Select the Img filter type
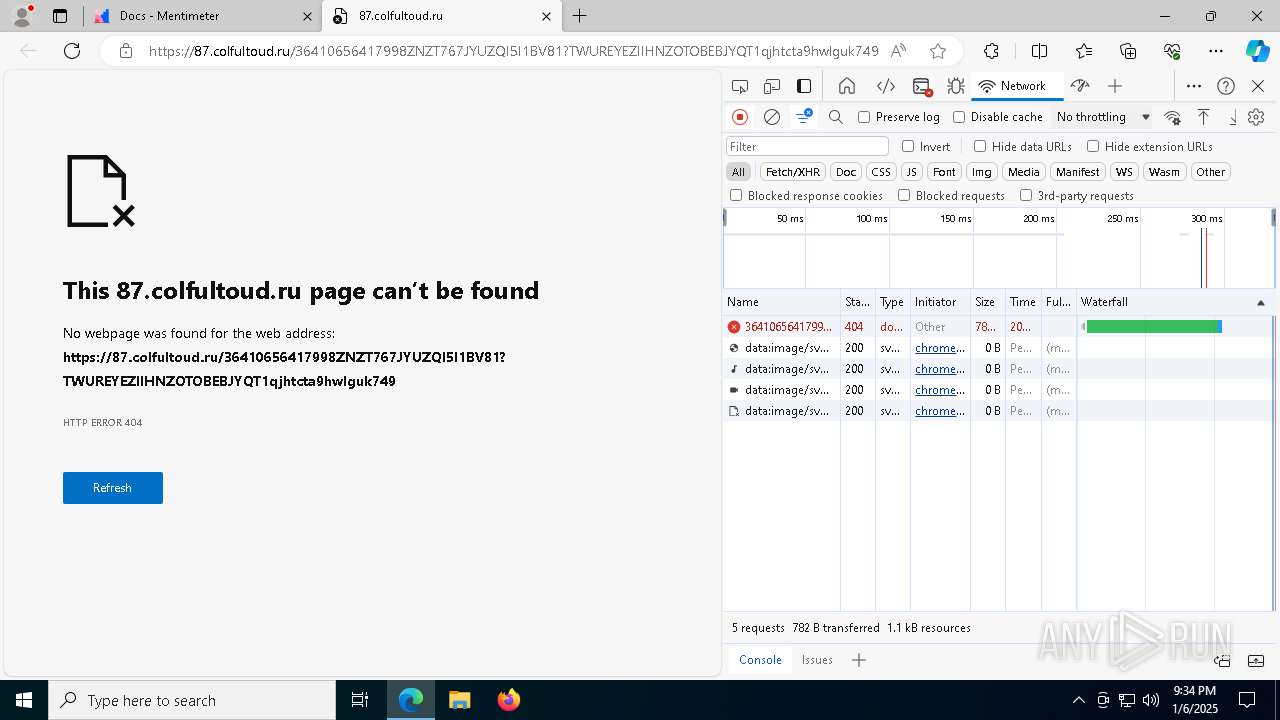Image resolution: width=1280 pixels, height=720 pixels. tap(982, 172)
